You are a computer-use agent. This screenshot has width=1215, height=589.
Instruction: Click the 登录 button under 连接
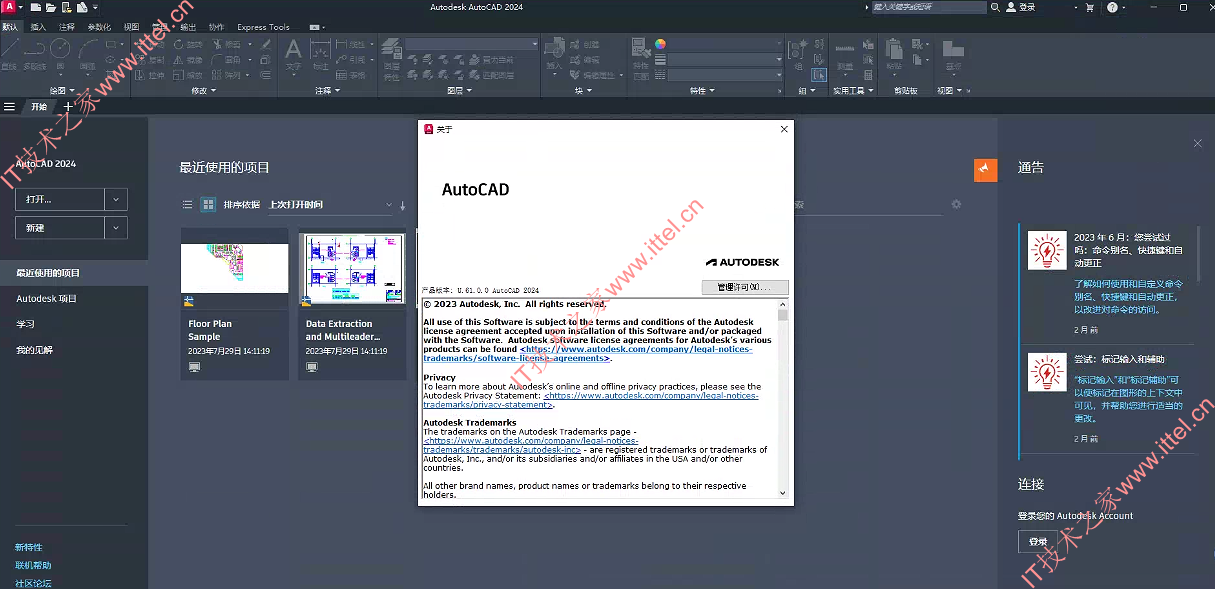pos(1037,541)
